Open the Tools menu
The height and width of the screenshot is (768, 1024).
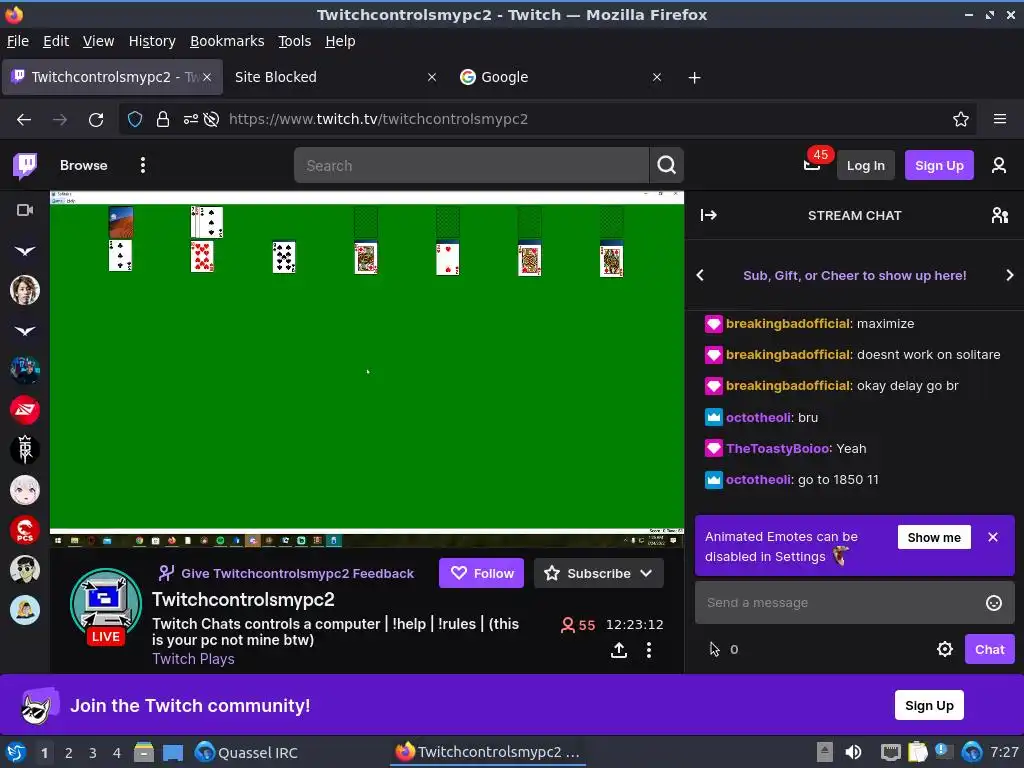pos(295,41)
